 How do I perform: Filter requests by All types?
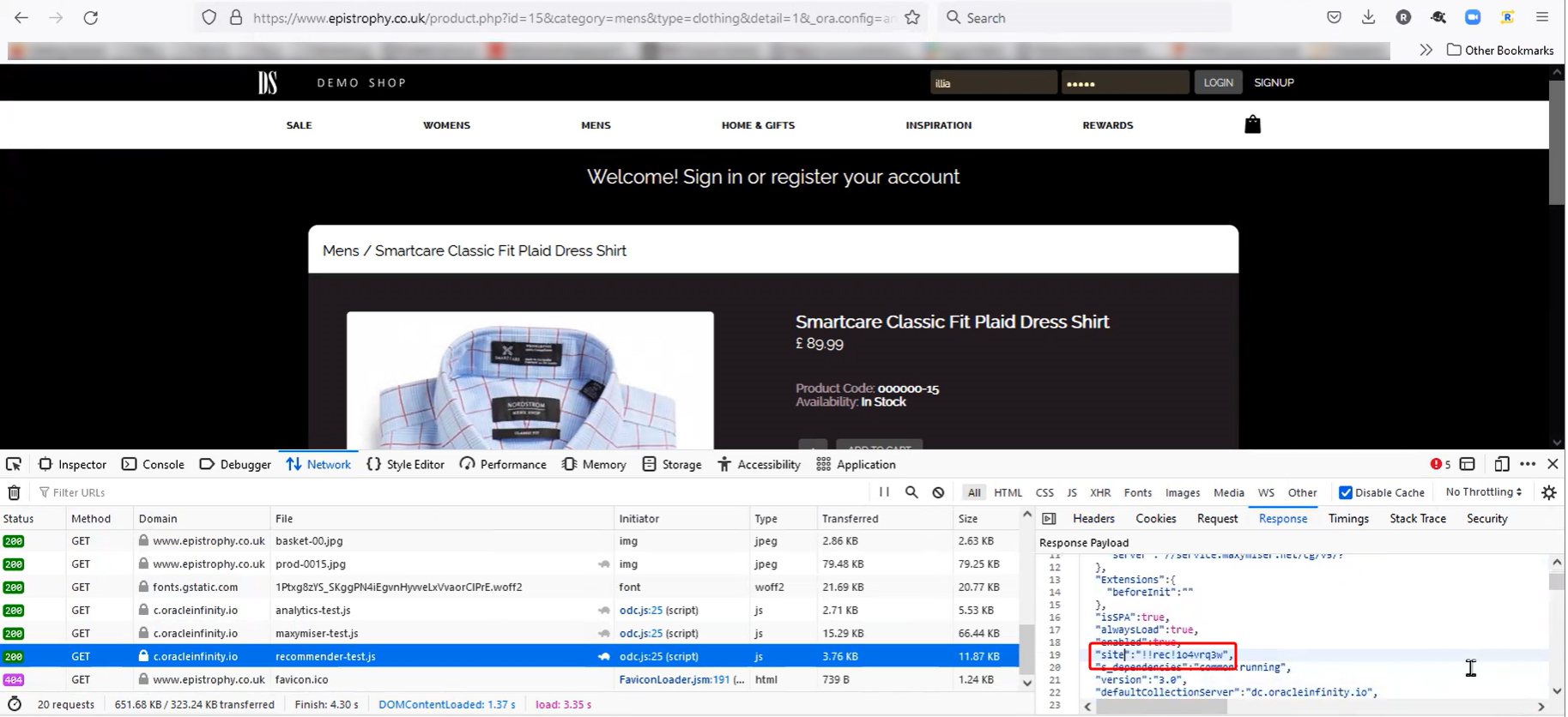pyautogui.click(x=973, y=492)
